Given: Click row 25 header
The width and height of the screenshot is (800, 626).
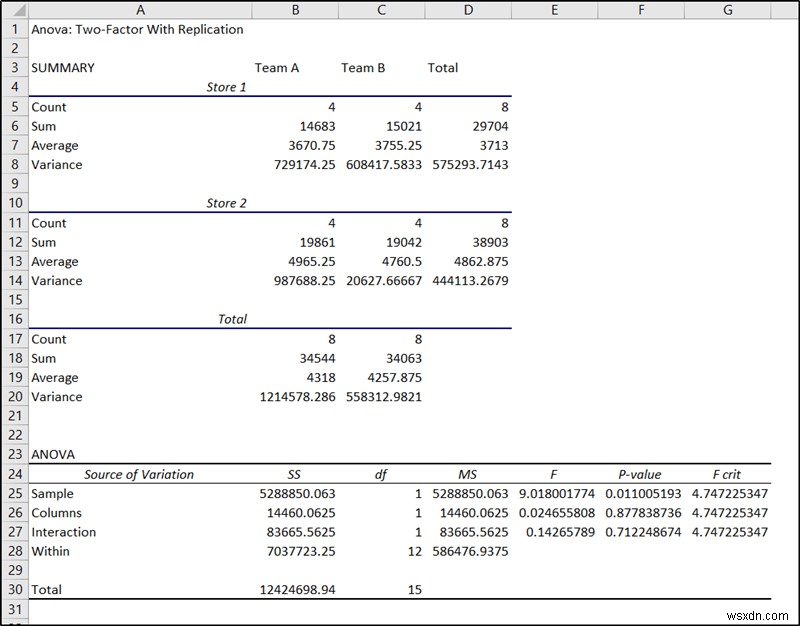Looking at the screenshot, I should 14,494.
